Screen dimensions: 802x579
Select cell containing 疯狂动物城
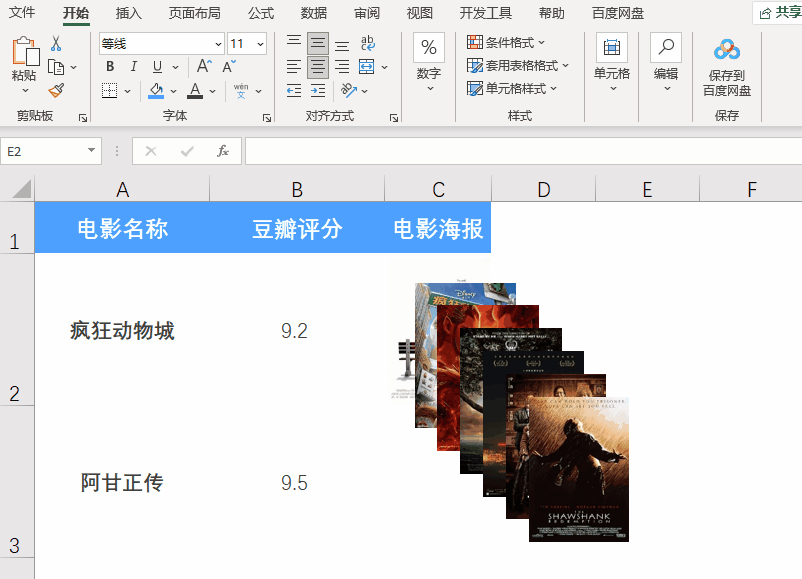coord(122,330)
